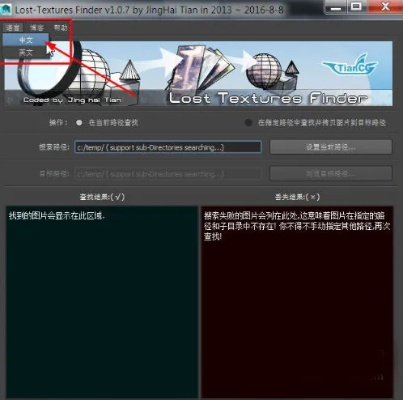Close the Lost-Textures Finder window

click(385, 7)
